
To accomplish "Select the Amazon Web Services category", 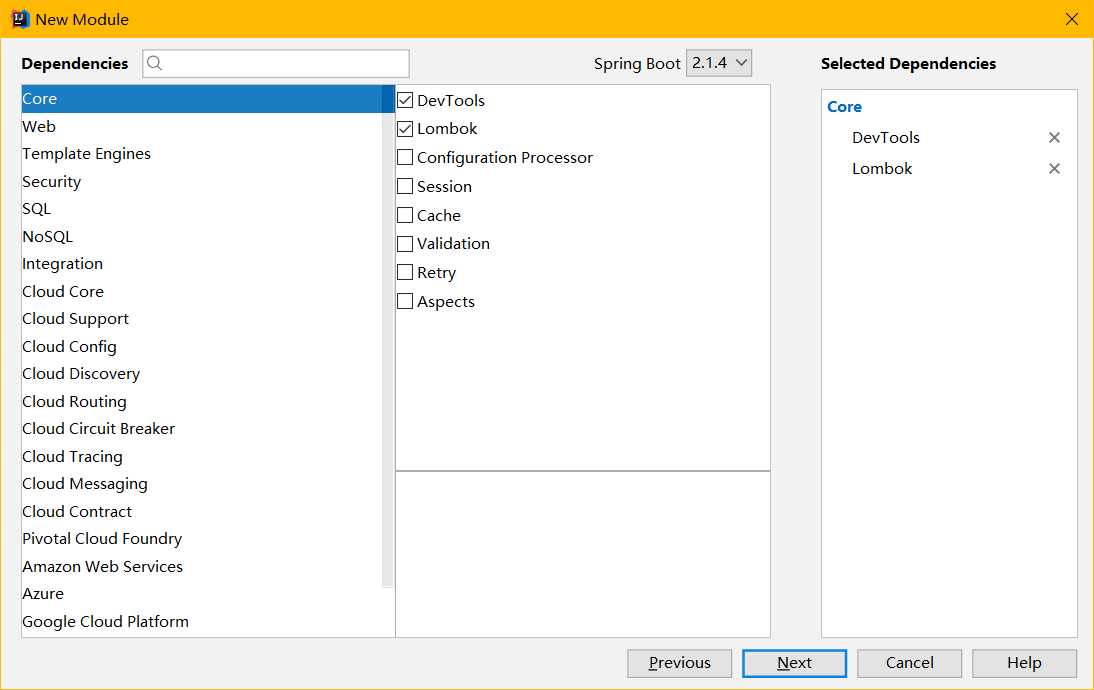I will click(202, 567).
